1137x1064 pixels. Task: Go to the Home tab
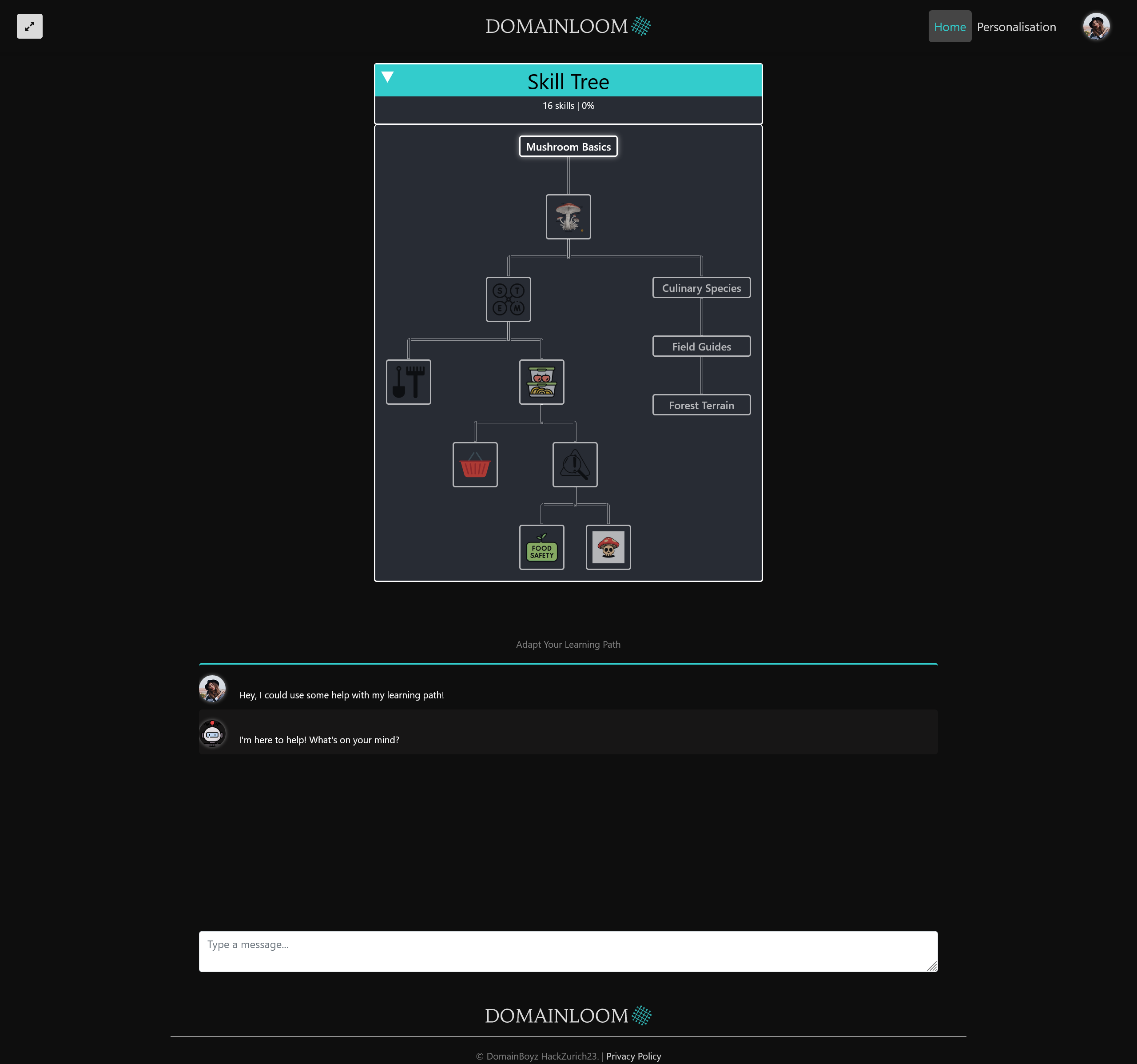[x=950, y=27]
